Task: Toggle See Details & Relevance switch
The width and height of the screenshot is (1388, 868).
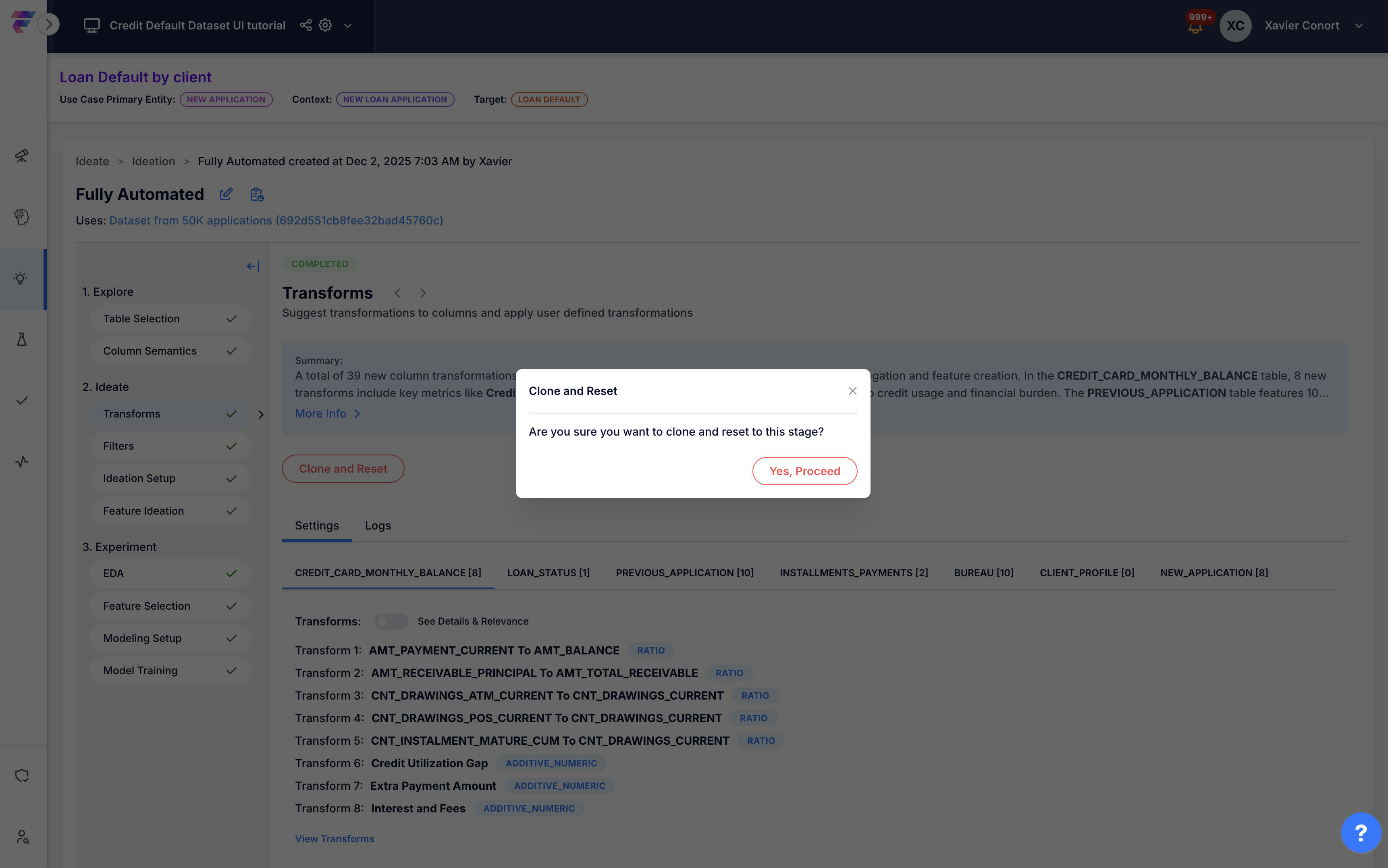Action: [391, 621]
